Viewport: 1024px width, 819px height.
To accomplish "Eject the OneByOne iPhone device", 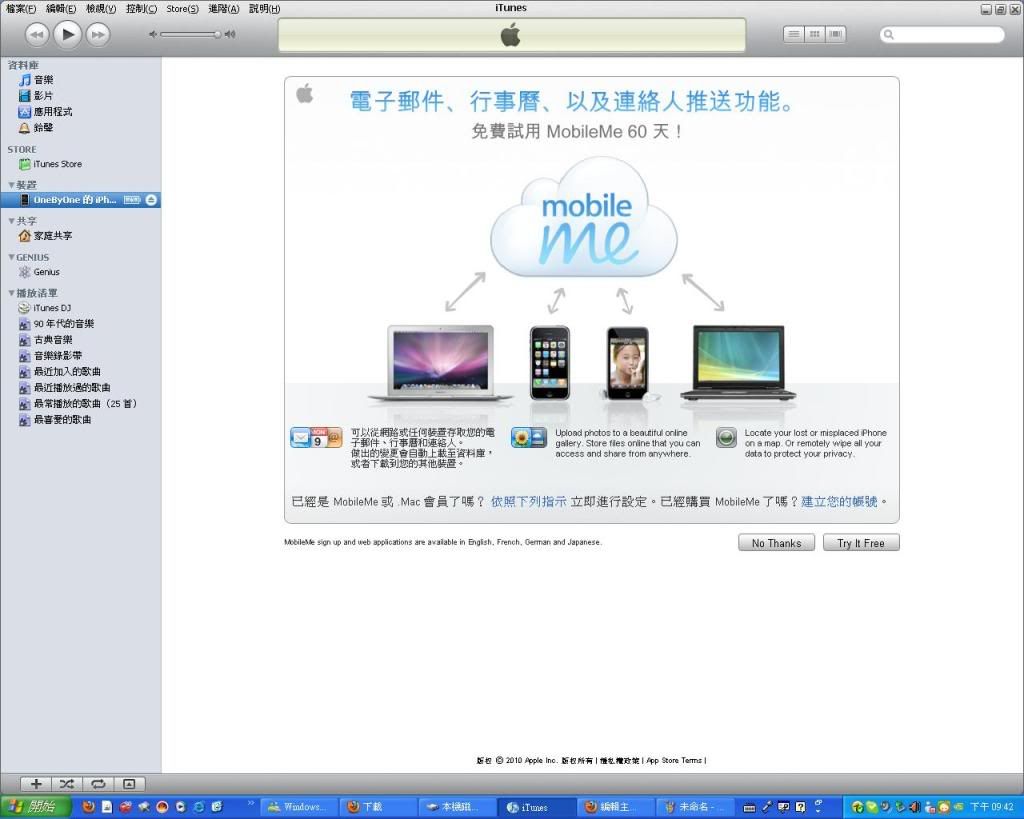I will (x=150, y=200).
